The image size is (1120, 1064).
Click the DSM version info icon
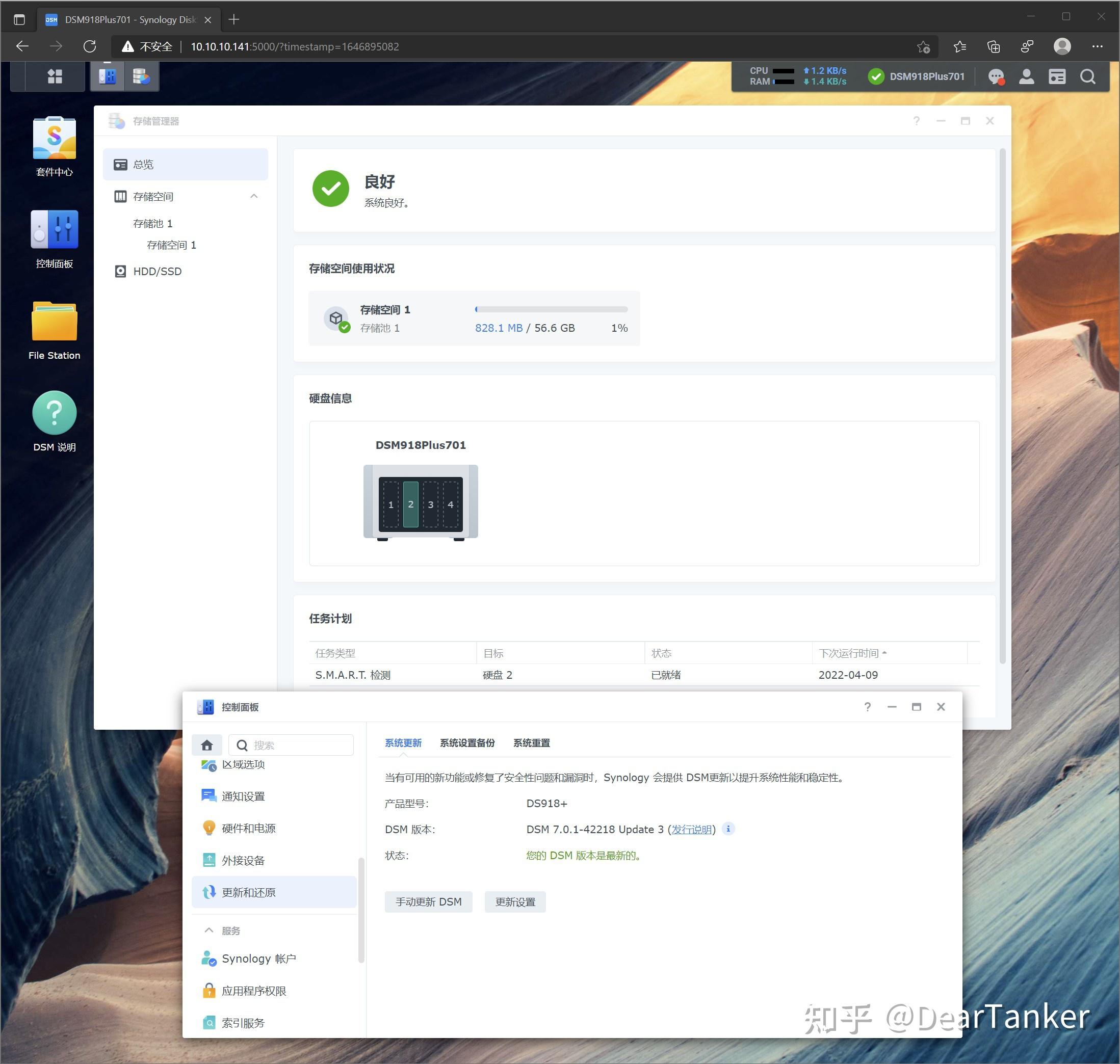click(728, 829)
